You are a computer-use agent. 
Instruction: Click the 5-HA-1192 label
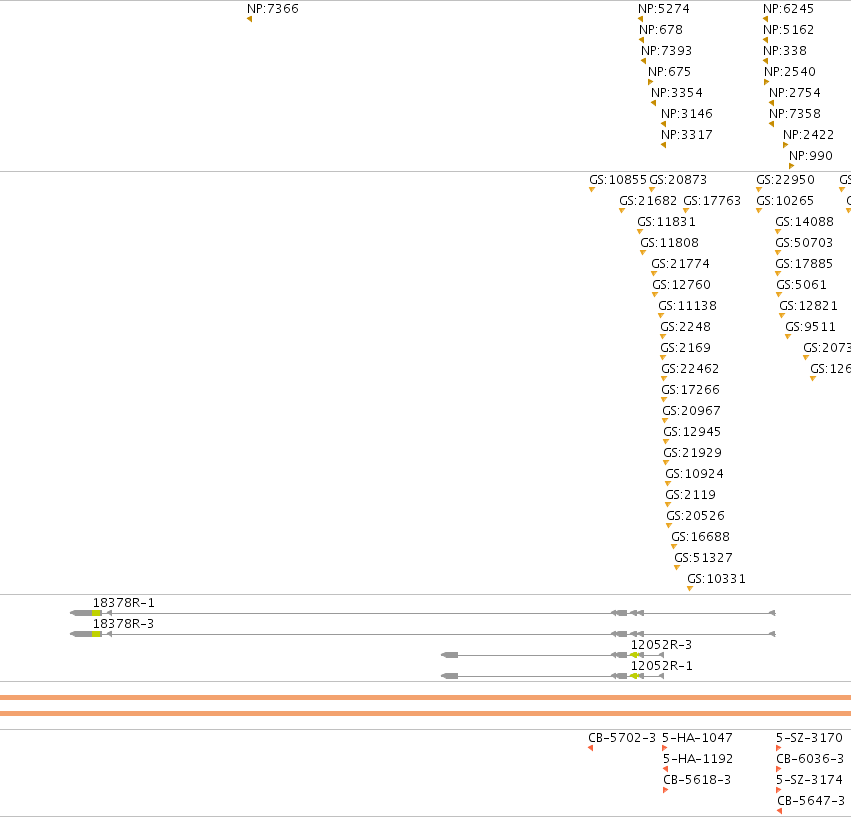point(697,759)
